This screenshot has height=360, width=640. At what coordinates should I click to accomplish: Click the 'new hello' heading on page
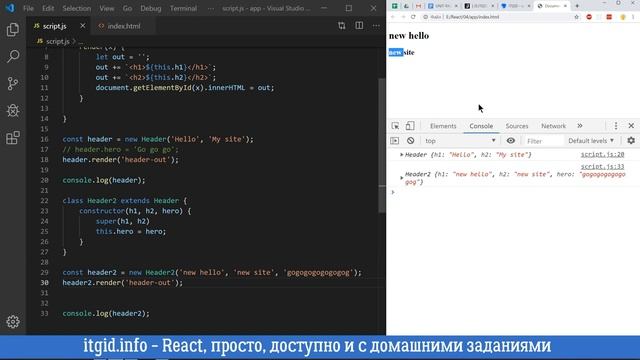409,36
